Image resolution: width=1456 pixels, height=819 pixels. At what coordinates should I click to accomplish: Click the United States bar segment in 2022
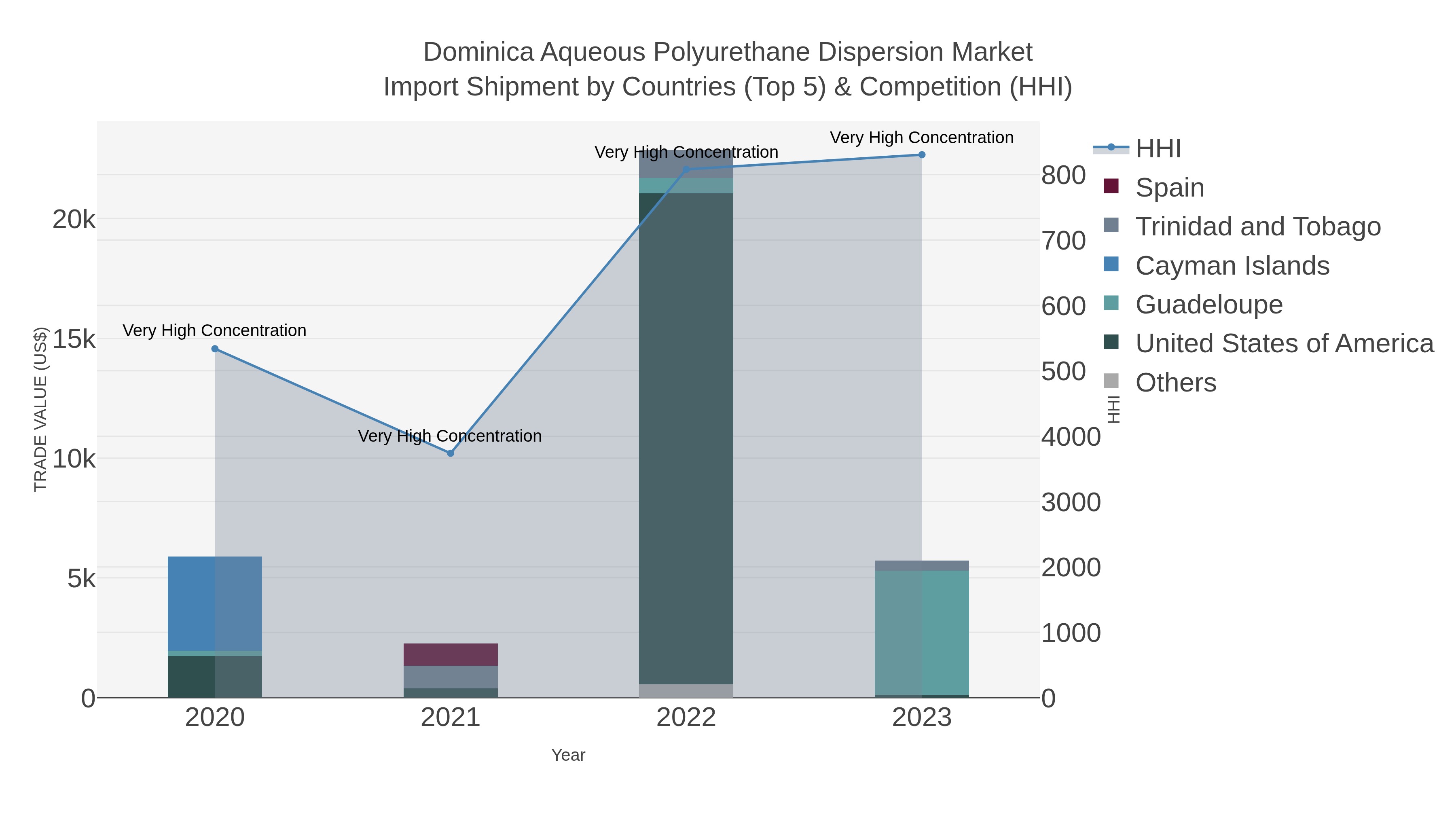(686, 438)
